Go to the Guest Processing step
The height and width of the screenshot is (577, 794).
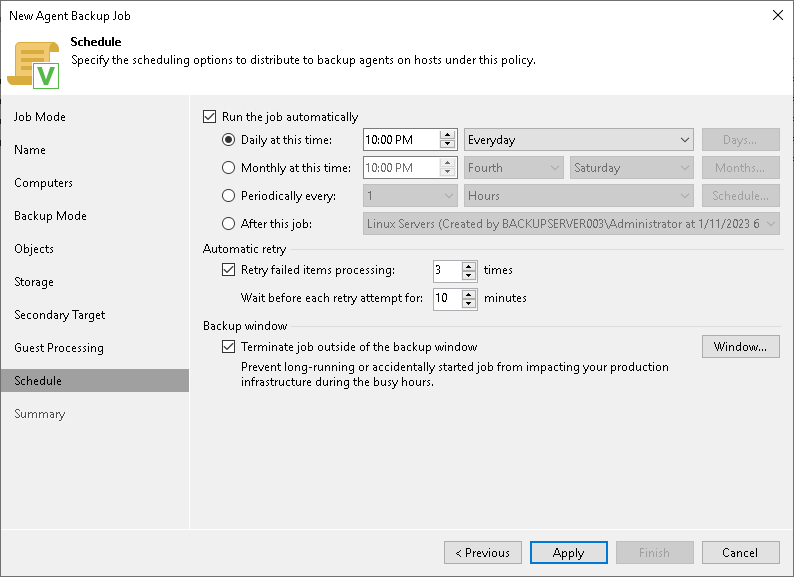pos(59,348)
